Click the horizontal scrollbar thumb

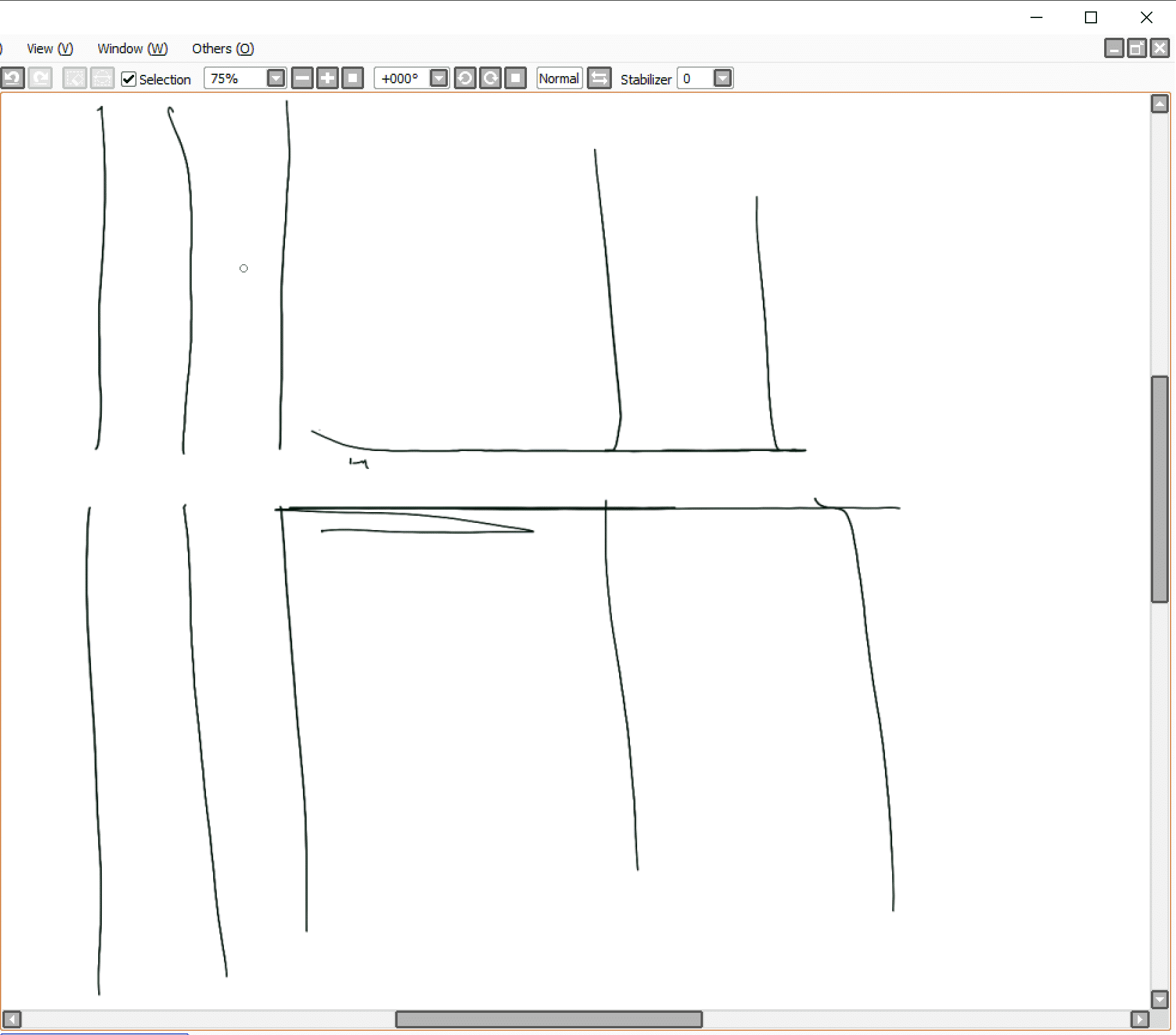[548, 1019]
